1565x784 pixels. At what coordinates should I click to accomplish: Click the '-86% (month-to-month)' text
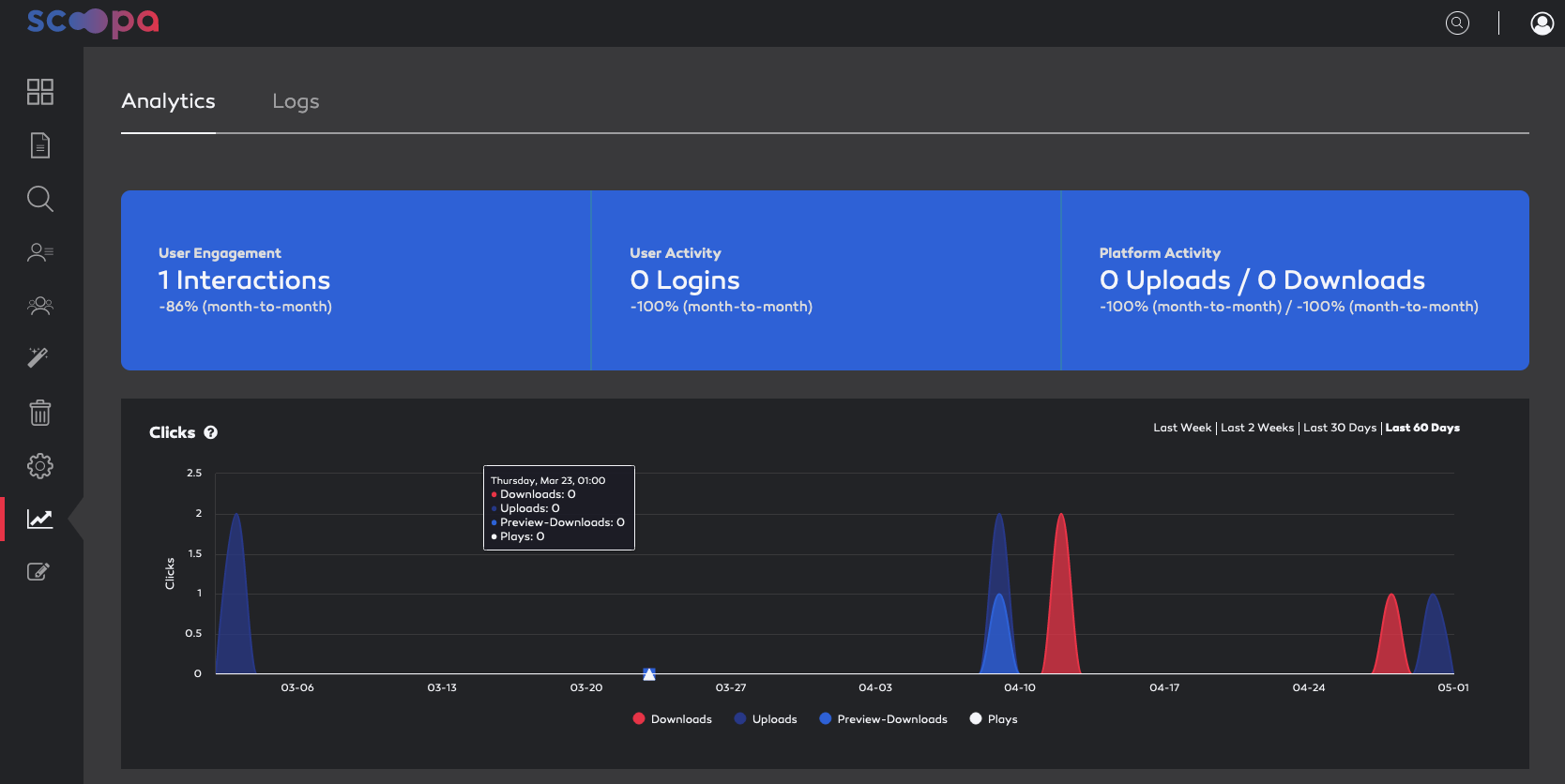coord(245,307)
